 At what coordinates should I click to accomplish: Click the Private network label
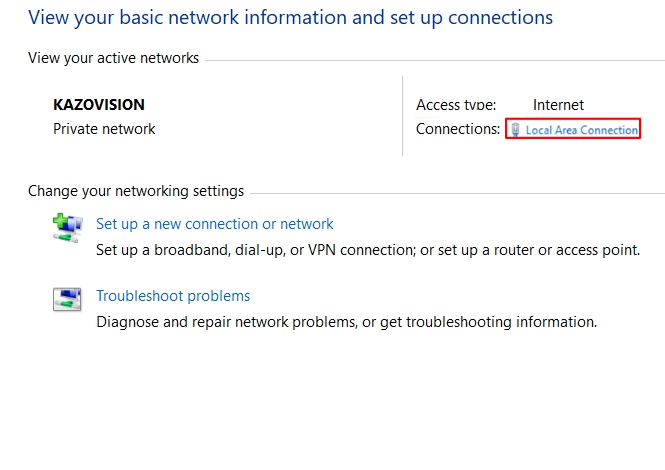tap(104, 129)
